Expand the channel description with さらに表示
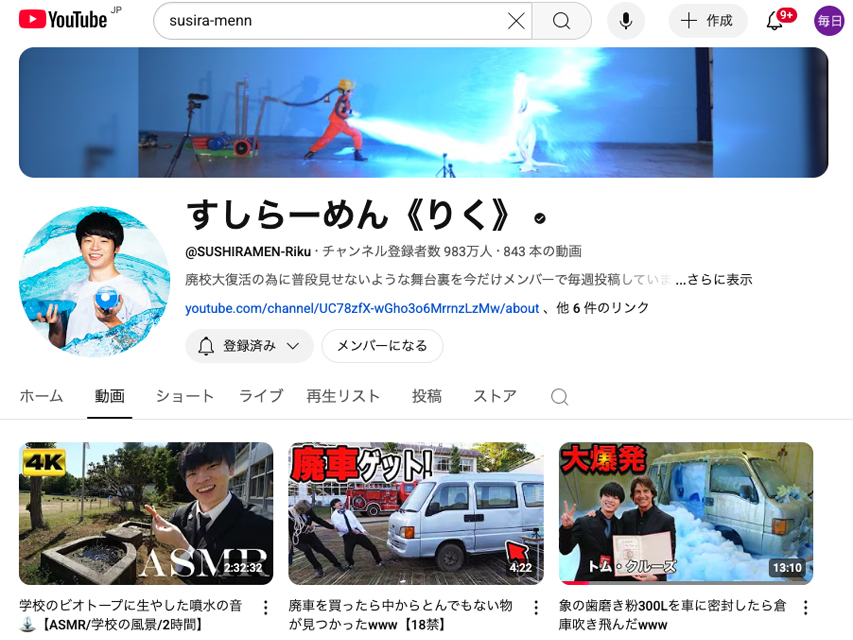 tap(723, 280)
